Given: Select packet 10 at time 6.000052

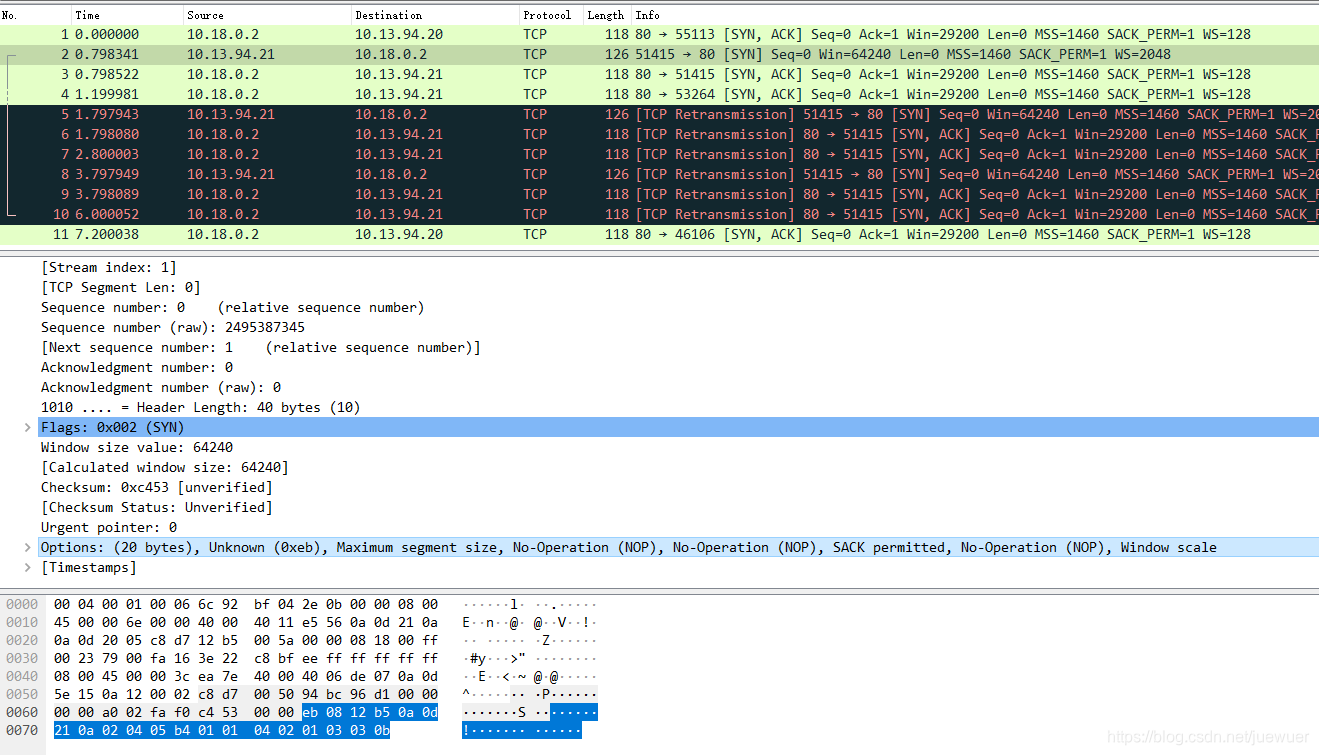Looking at the screenshot, I should point(659,214).
